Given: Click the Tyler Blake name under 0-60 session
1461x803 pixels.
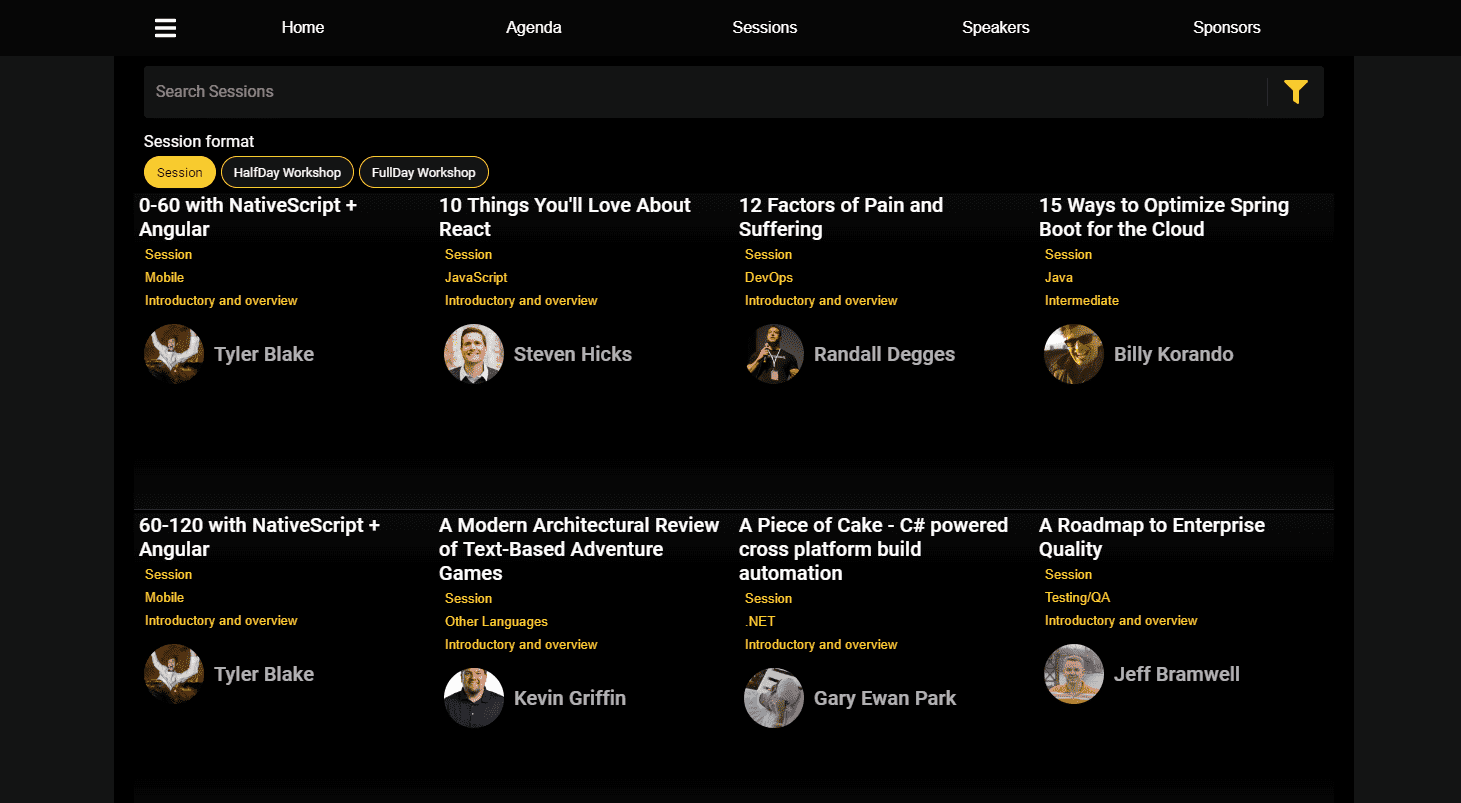Looking at the screenshot, I should [x=264, y=354].
